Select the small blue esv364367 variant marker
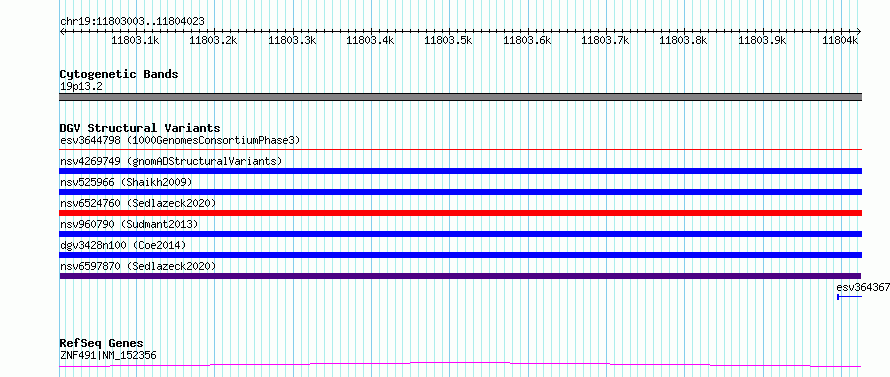The image size is (890, 377). [850, 297]
